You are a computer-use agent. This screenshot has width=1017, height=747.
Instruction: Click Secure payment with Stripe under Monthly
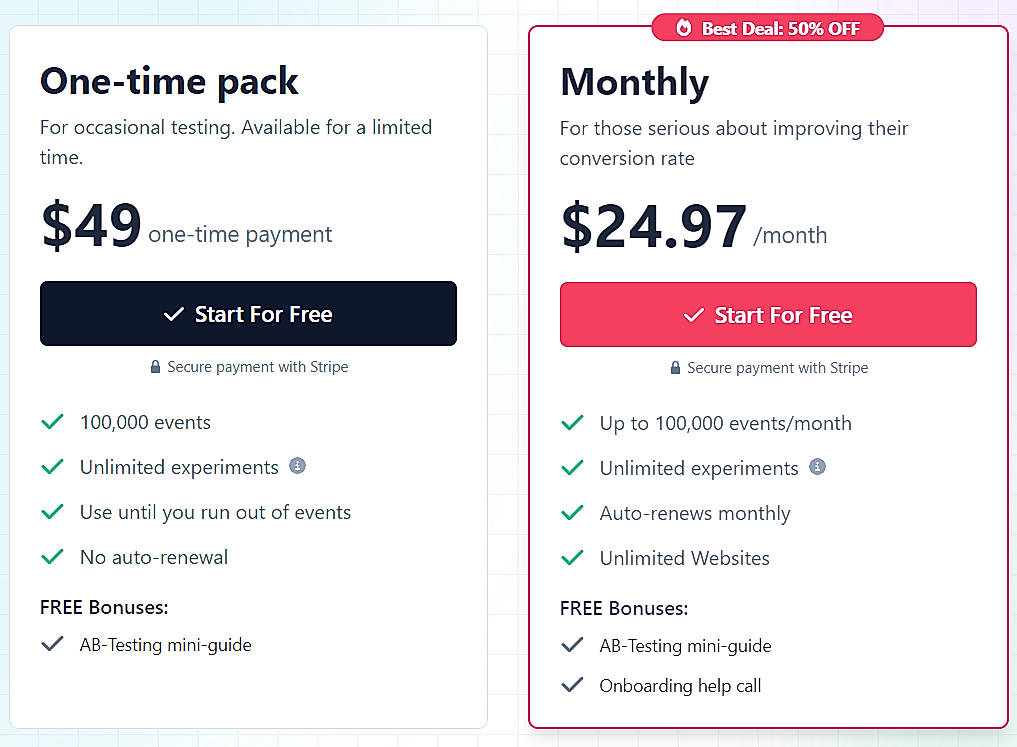(x=777, y=368)
